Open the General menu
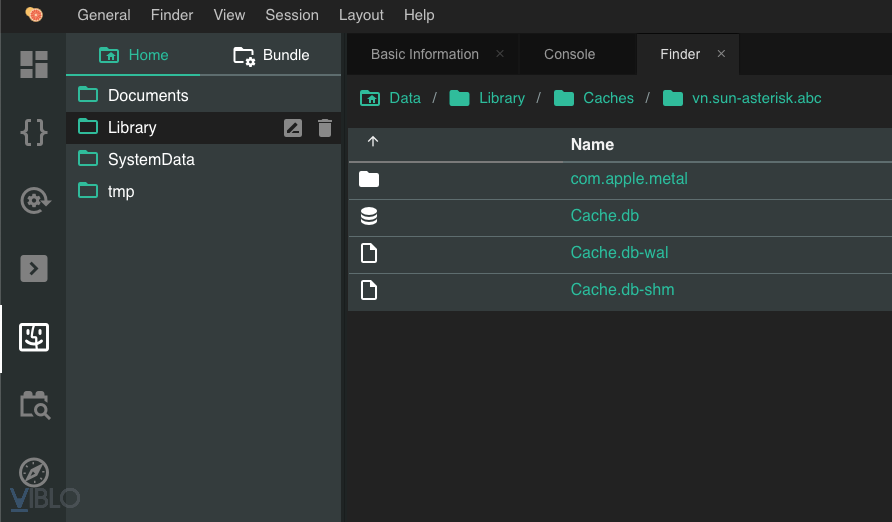The width and height of the screenshot is (892, 522). [104, 15]
